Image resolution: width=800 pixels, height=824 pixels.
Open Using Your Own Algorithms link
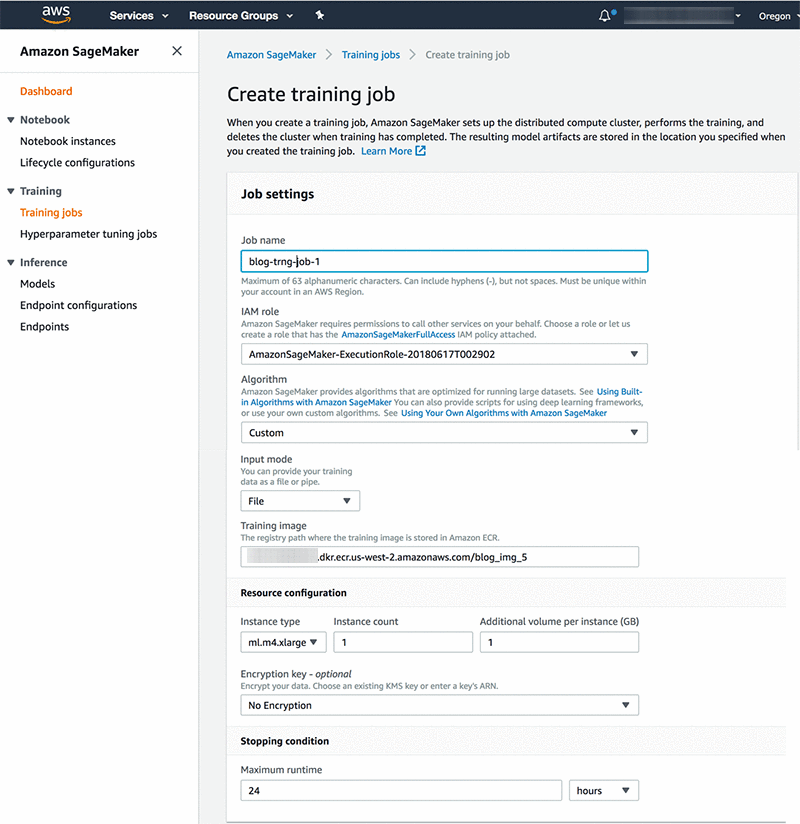[x=504, y=414]
